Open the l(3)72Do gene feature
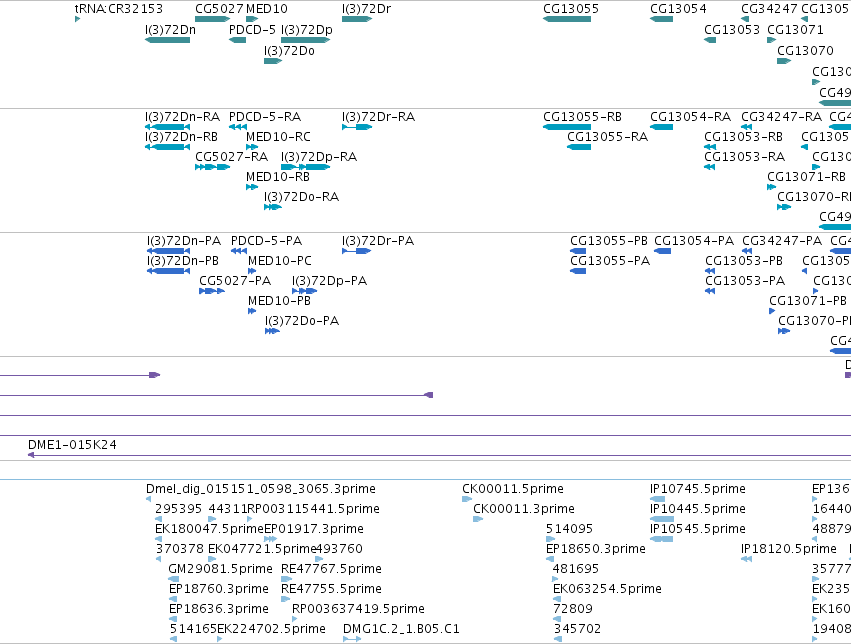Screen dimensions: 851x644 coord(272,61)
